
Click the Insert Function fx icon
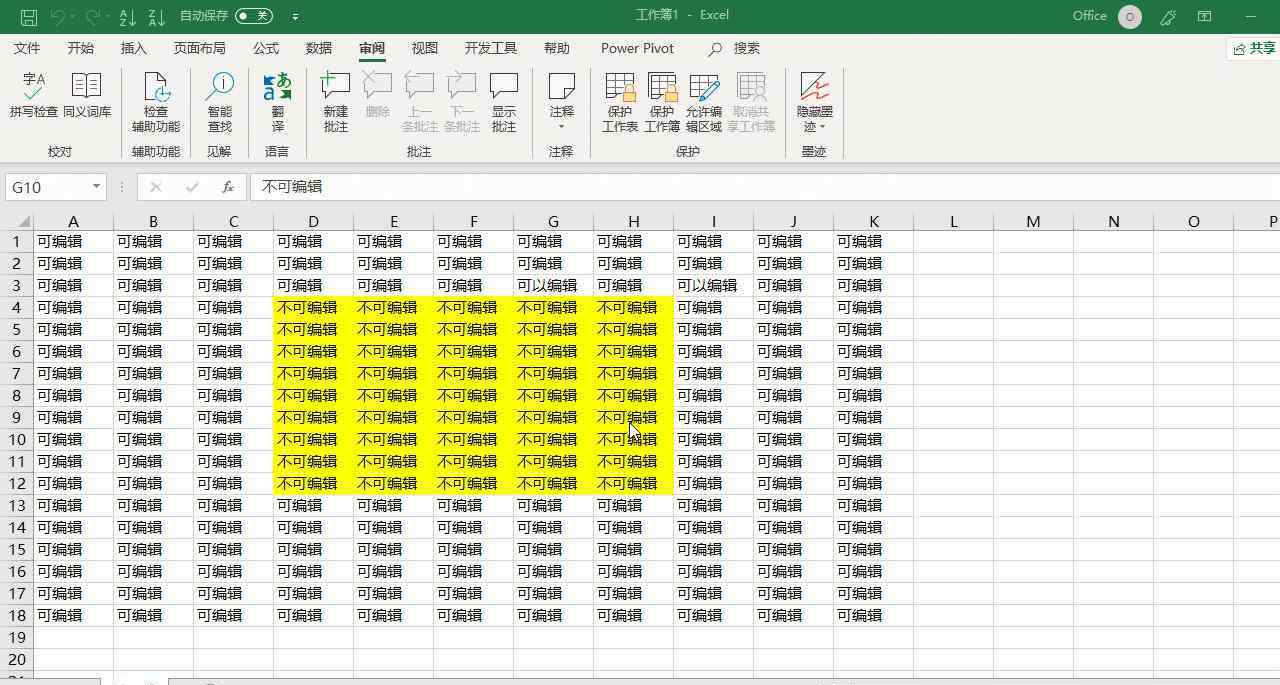pyautogui.click(x=228, y=187)
